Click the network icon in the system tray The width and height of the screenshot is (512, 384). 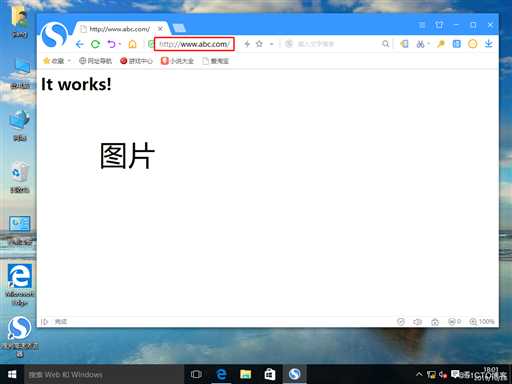click(x=431, y=375)
